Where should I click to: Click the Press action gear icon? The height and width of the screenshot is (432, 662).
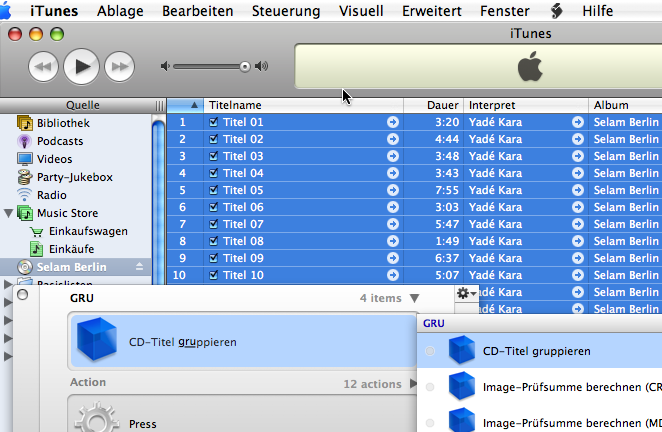pyautogui.click(x=96, y=417)
